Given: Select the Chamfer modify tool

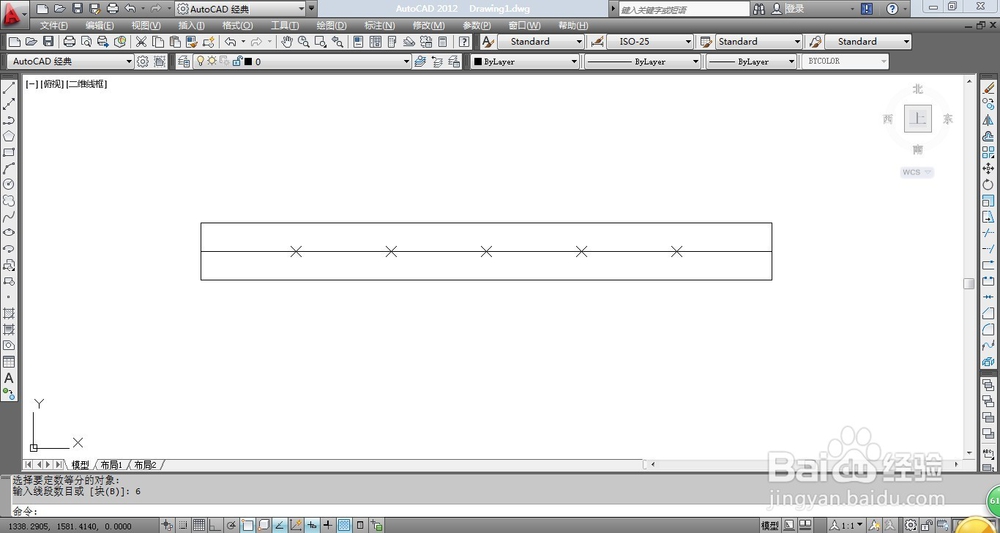Looking at the screenshot, I should (x=988, y=313).
